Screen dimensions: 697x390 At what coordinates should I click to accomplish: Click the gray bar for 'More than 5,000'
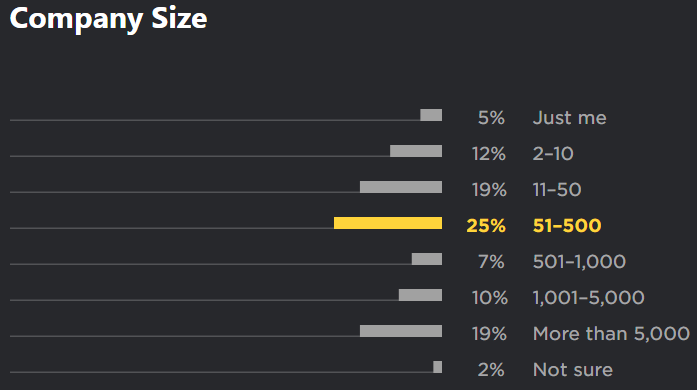(401, 331)
